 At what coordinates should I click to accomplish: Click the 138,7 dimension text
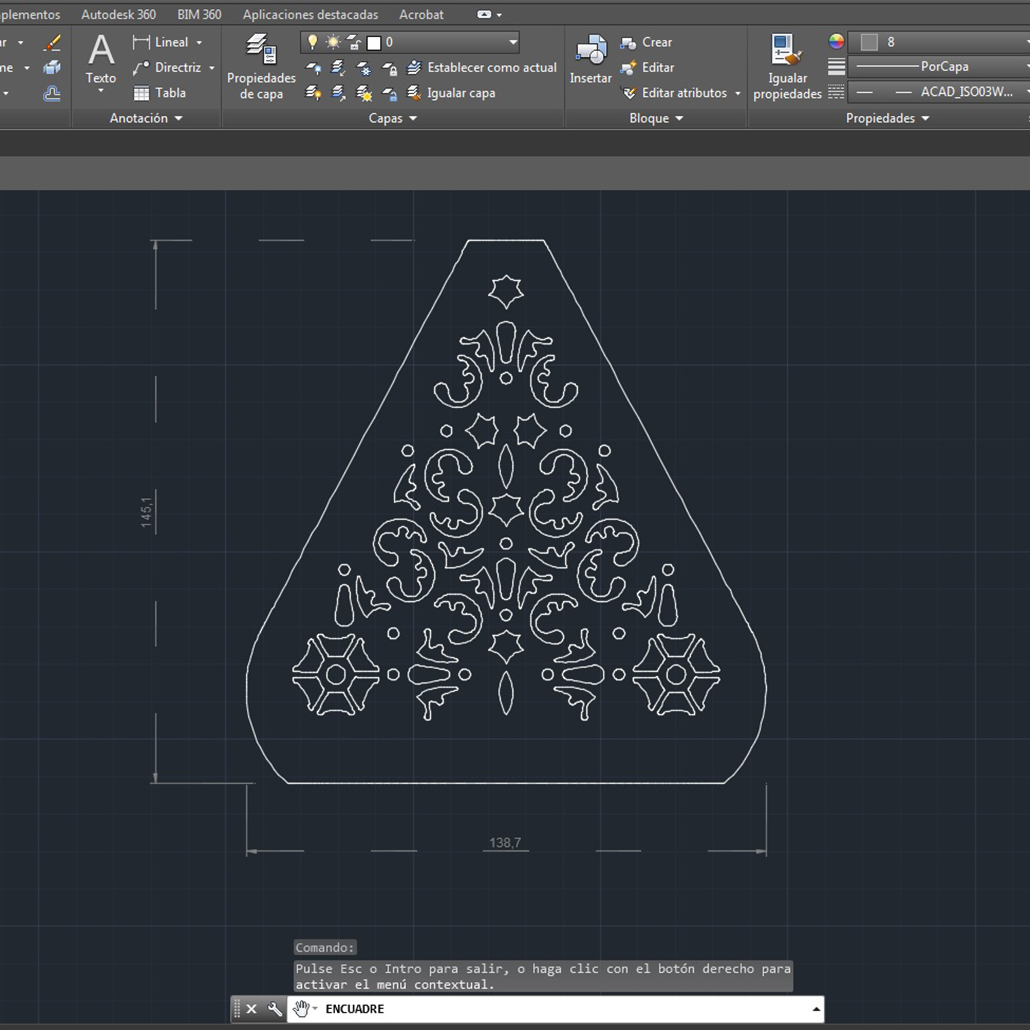click(x=505, y=842)
